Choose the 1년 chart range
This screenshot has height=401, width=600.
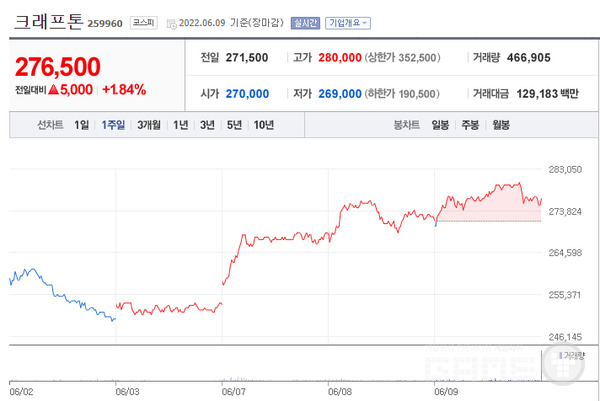tap(180, 125)
